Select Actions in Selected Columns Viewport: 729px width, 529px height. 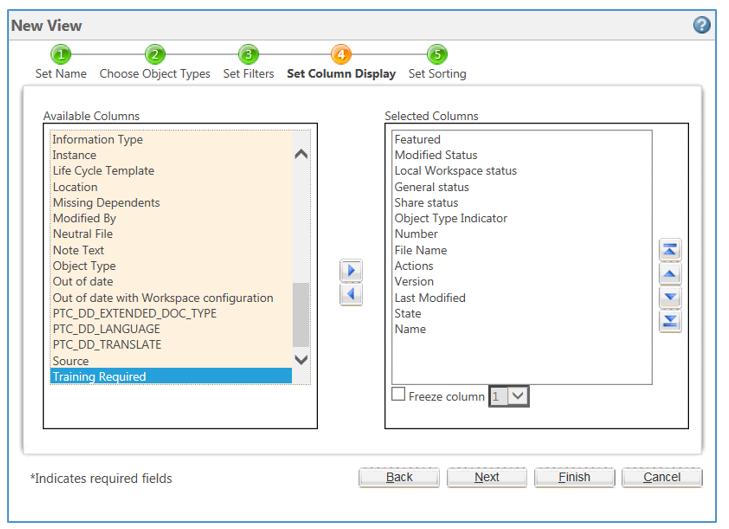[522, 266]
